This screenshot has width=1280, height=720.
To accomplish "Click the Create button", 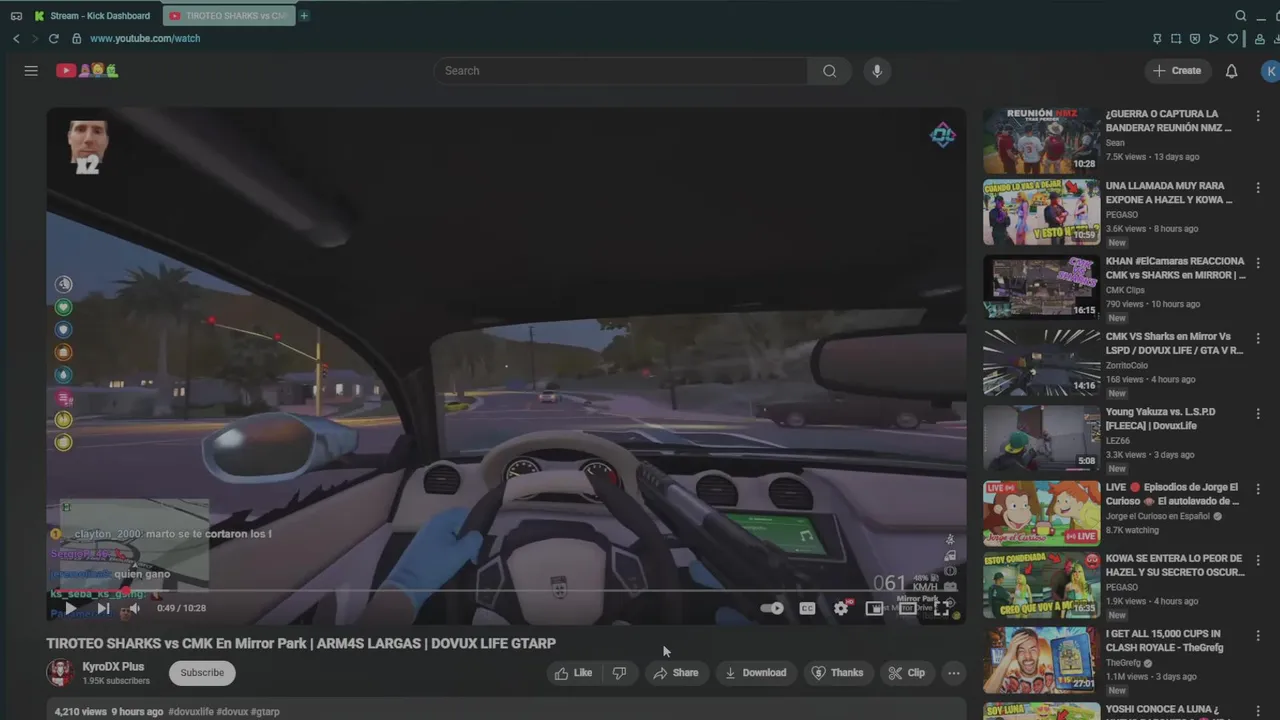I will (x=1177, y=71).
